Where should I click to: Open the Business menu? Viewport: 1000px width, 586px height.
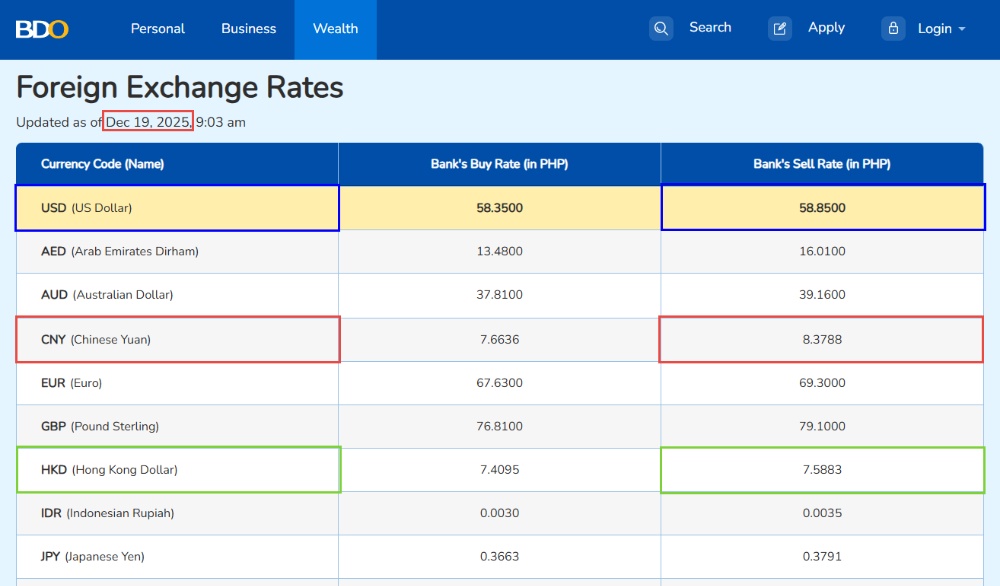[x=249, y=29]
